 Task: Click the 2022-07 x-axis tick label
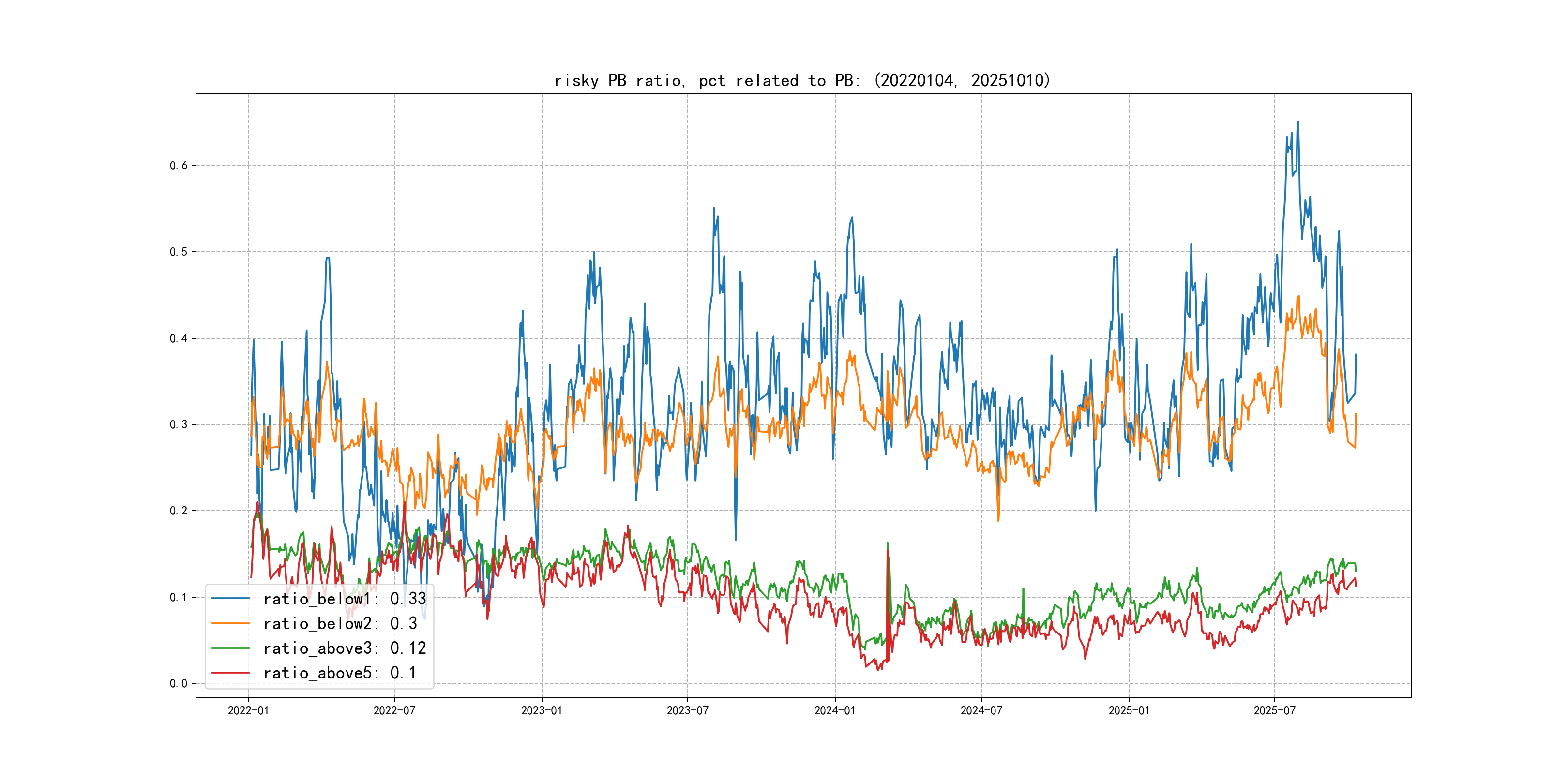(x=394, y=710)
